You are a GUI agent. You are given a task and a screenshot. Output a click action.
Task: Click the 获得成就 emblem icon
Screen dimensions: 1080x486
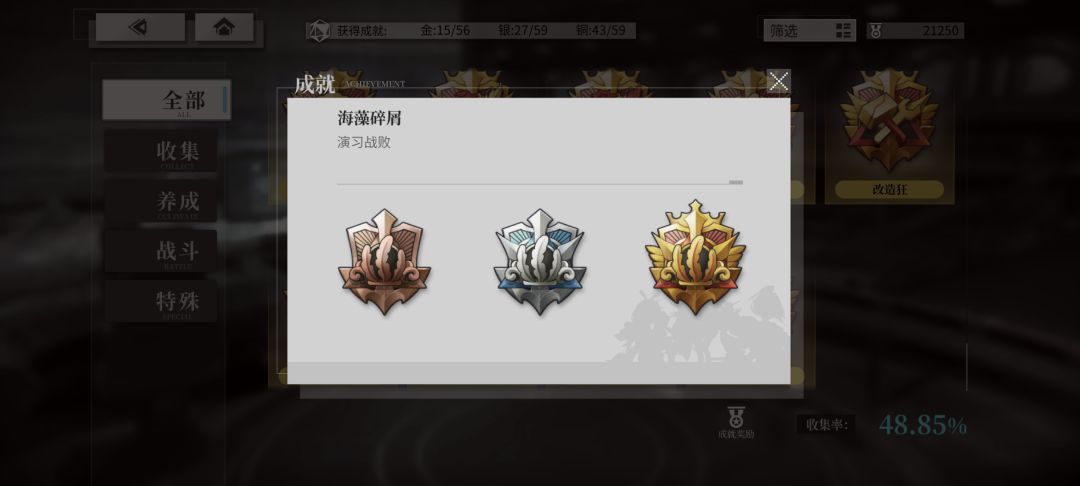[x=319, y=30]
